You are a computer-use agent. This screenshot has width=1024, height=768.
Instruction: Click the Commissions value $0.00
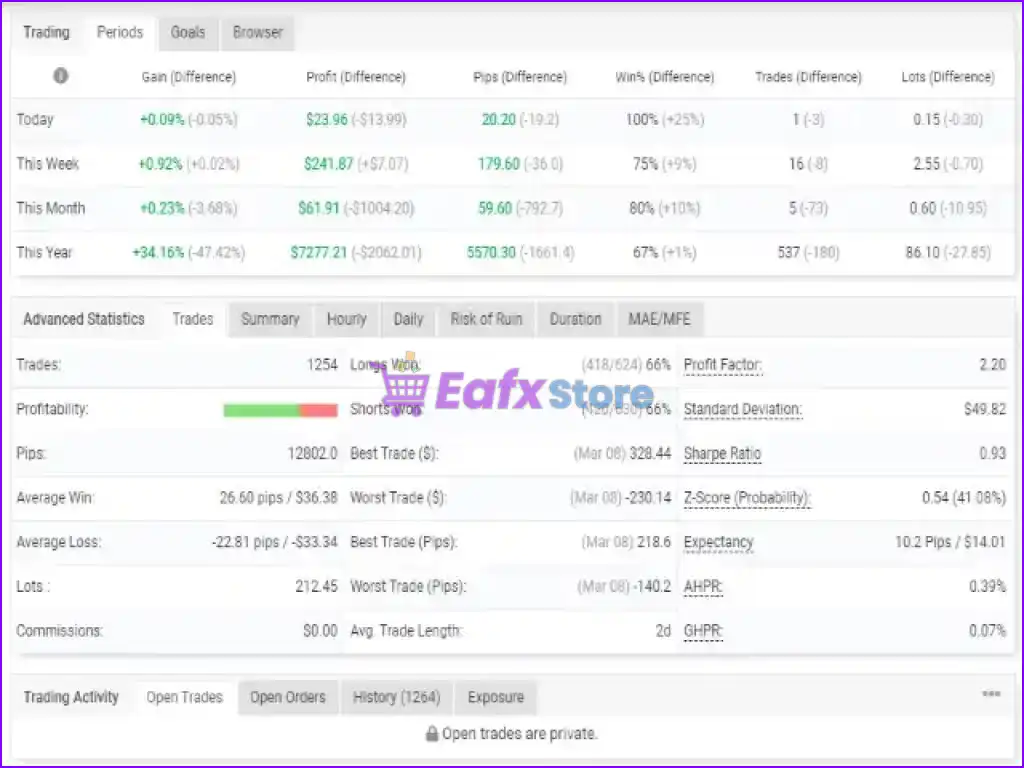coord(320,631)
